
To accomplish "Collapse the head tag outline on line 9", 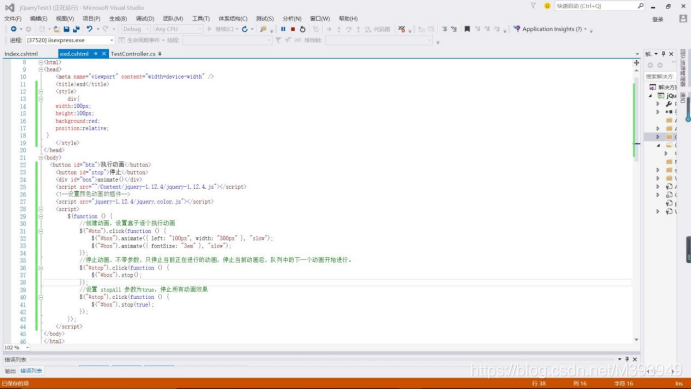I will pyautogui.click(x=40, y=70).
